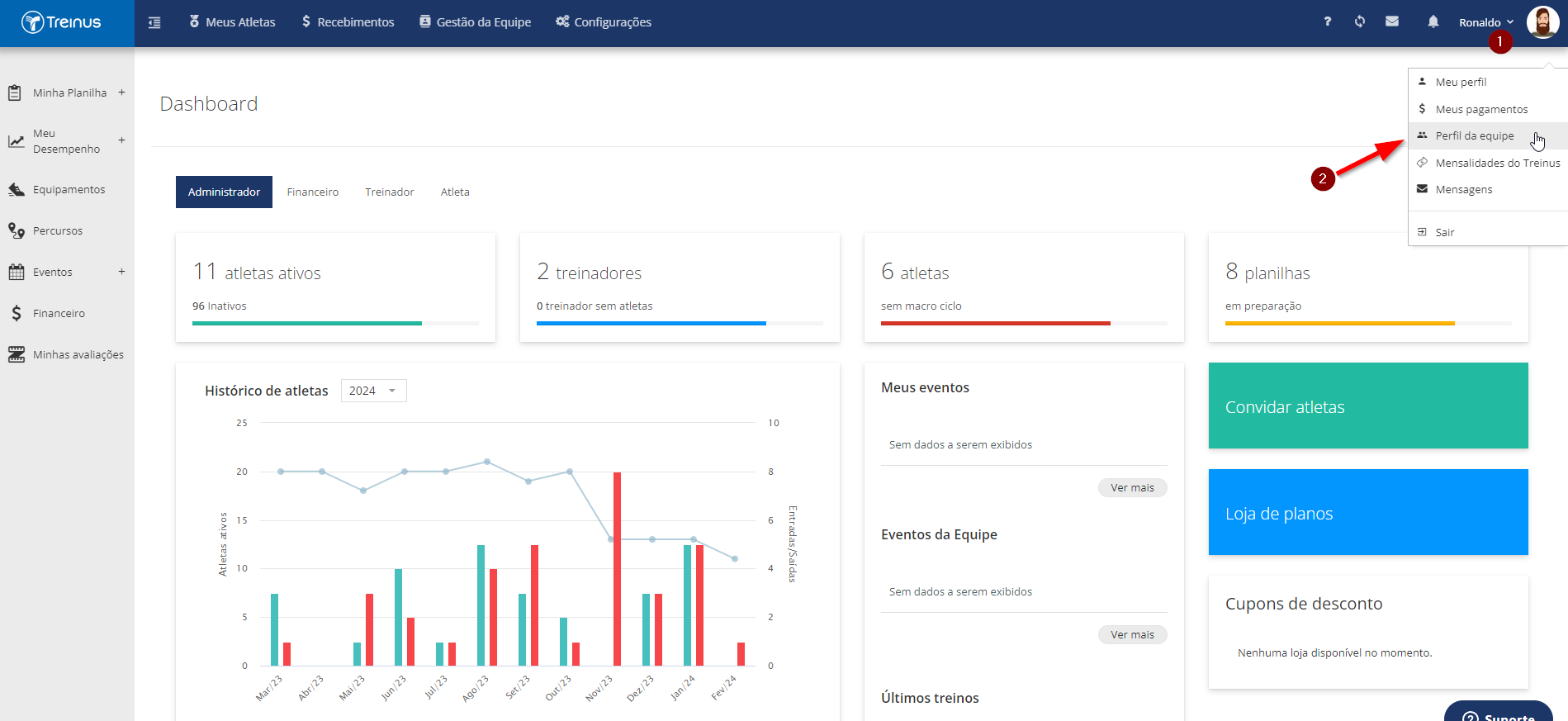Viewport: 1568px width, 721px height.
Task: Expand the Eventos plus sign
Action: [x=121, y=272]
